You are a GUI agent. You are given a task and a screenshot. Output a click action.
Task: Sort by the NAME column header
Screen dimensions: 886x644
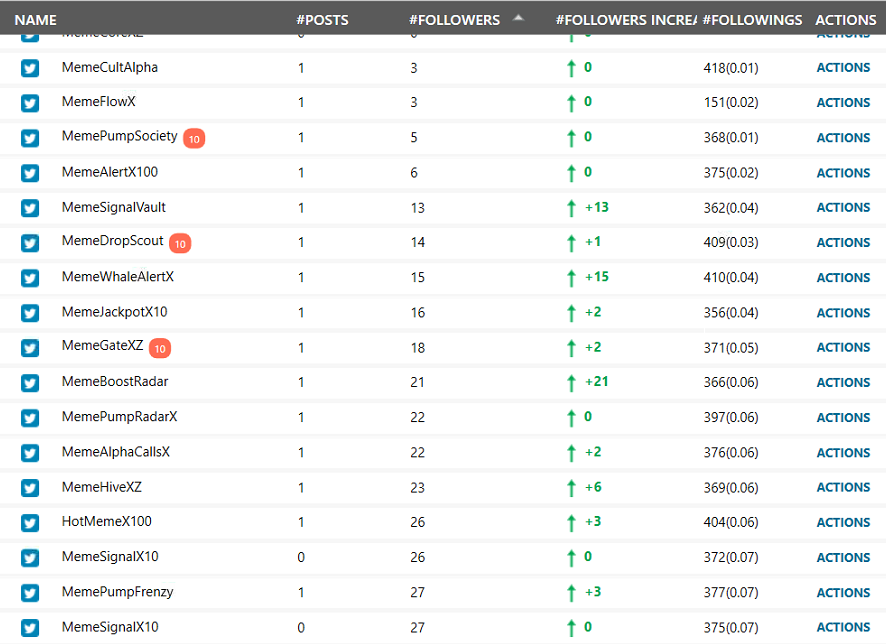pyautogui.click(x=35, y=20)
